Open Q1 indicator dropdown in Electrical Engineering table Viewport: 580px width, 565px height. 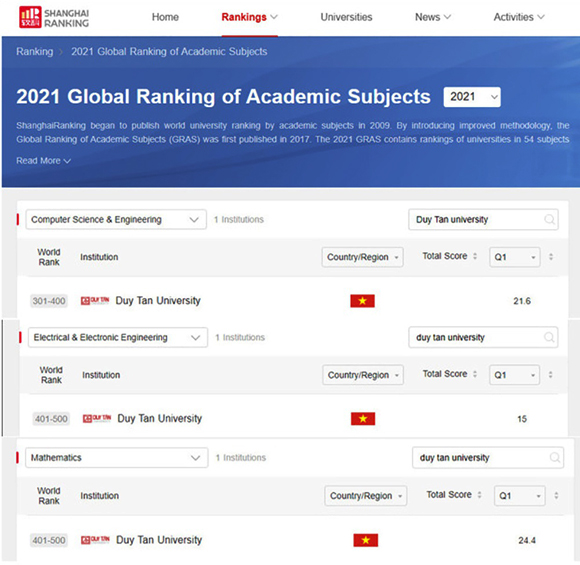pos(514,375)
